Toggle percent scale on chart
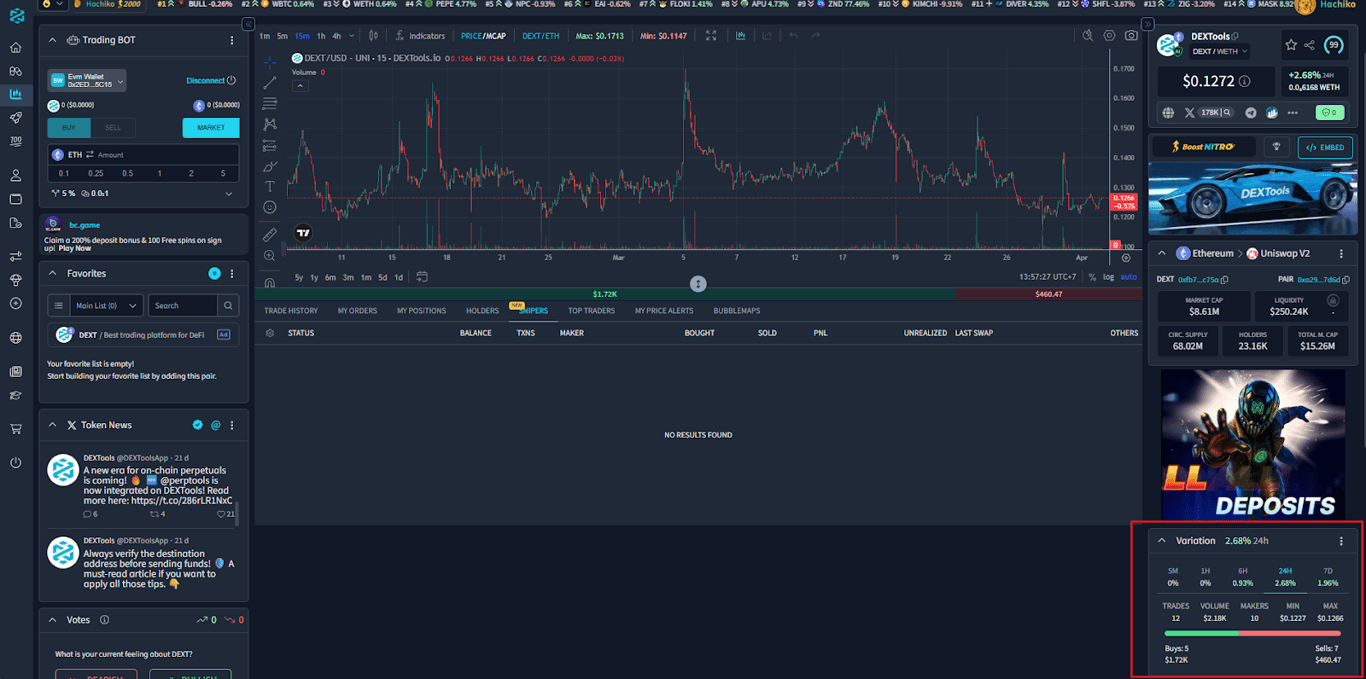The height and width of the screenshot is (679, 1366). point(1092,277)
